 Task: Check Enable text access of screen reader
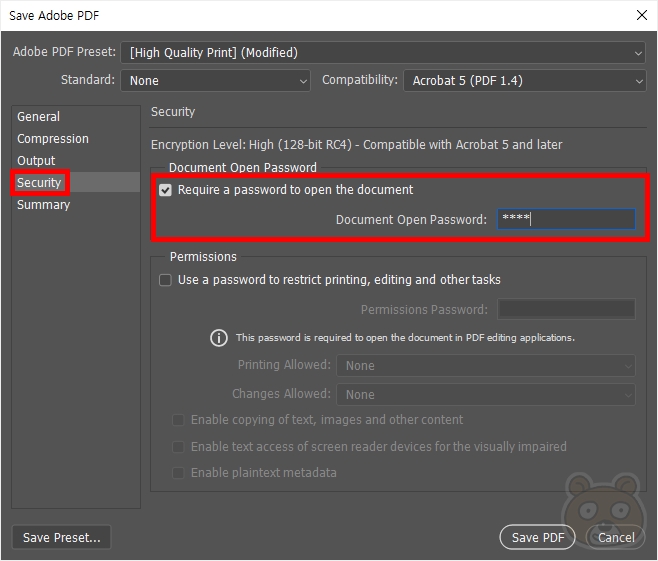click(x=178, y=447)
